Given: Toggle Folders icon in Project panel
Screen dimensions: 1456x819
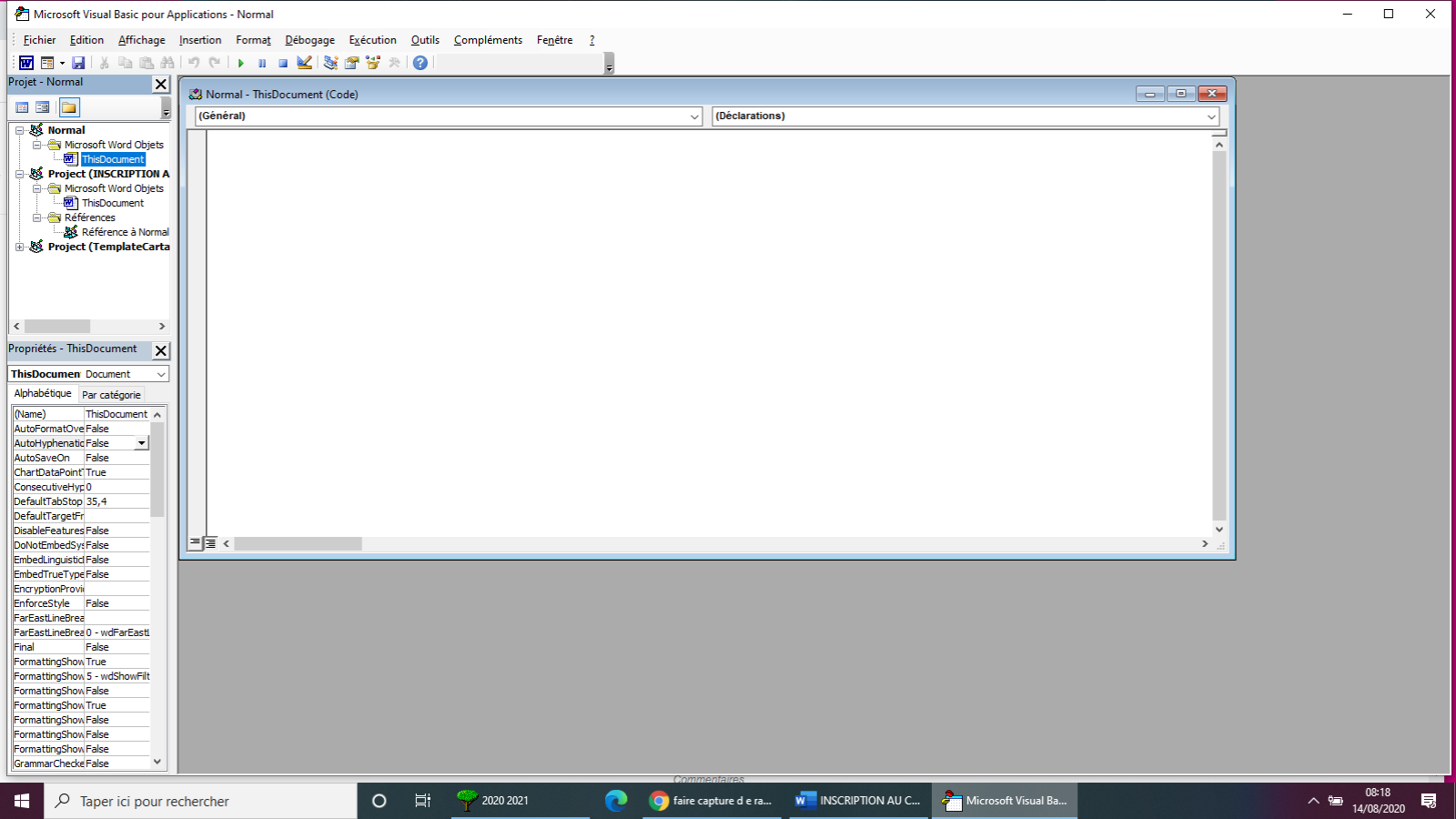Looking at the screenshot, I should click(69, 107).
